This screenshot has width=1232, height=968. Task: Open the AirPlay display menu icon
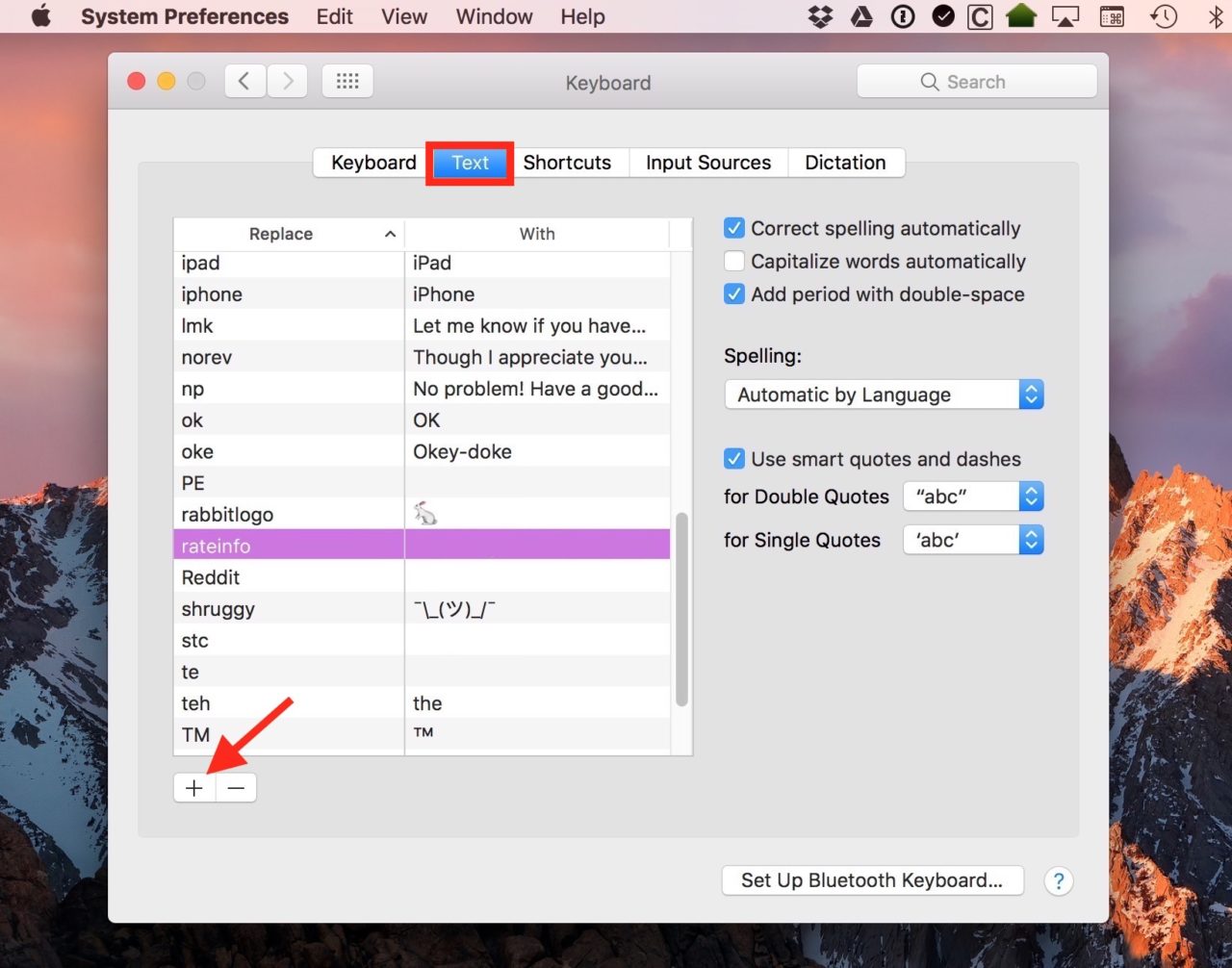(1065, 16)
